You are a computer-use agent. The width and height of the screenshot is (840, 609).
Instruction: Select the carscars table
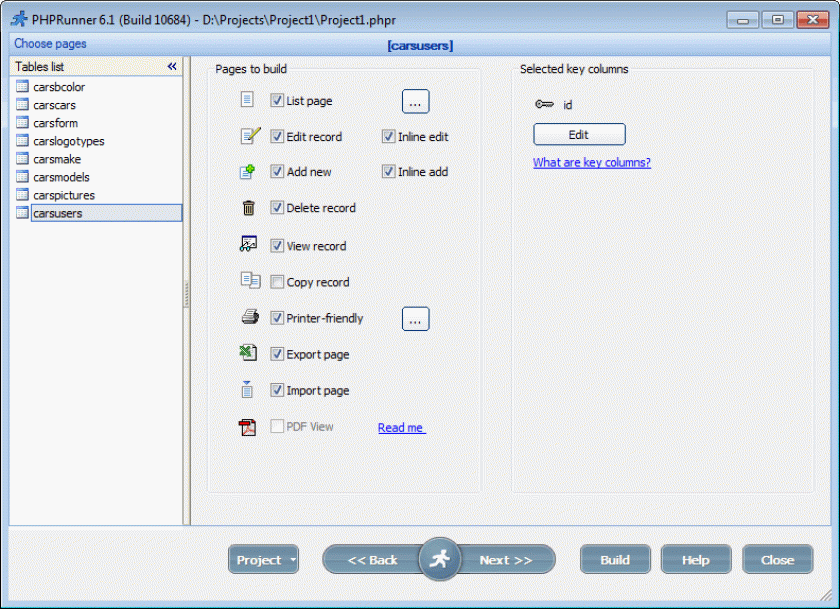[x=54, y=105]
